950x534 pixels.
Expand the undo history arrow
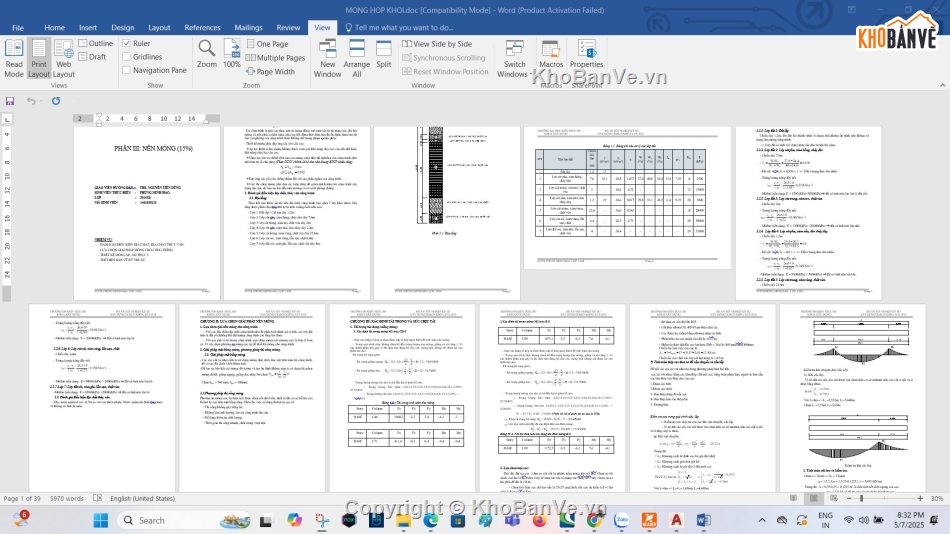point(41,101)
